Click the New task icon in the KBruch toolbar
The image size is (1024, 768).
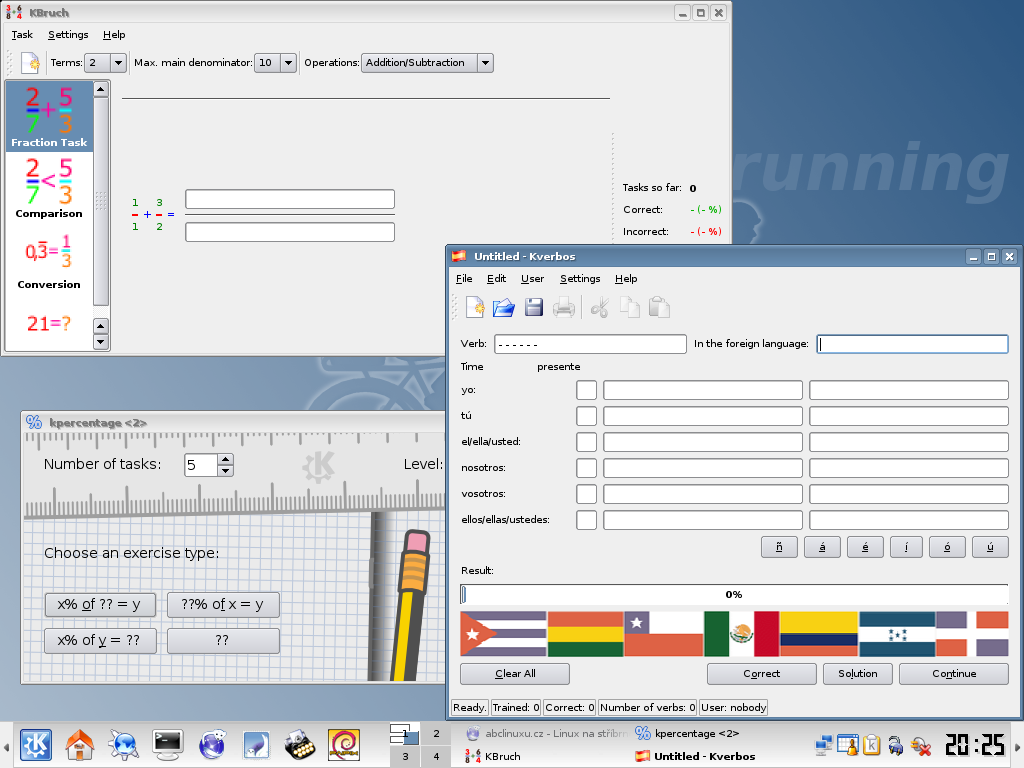[31, 63]
